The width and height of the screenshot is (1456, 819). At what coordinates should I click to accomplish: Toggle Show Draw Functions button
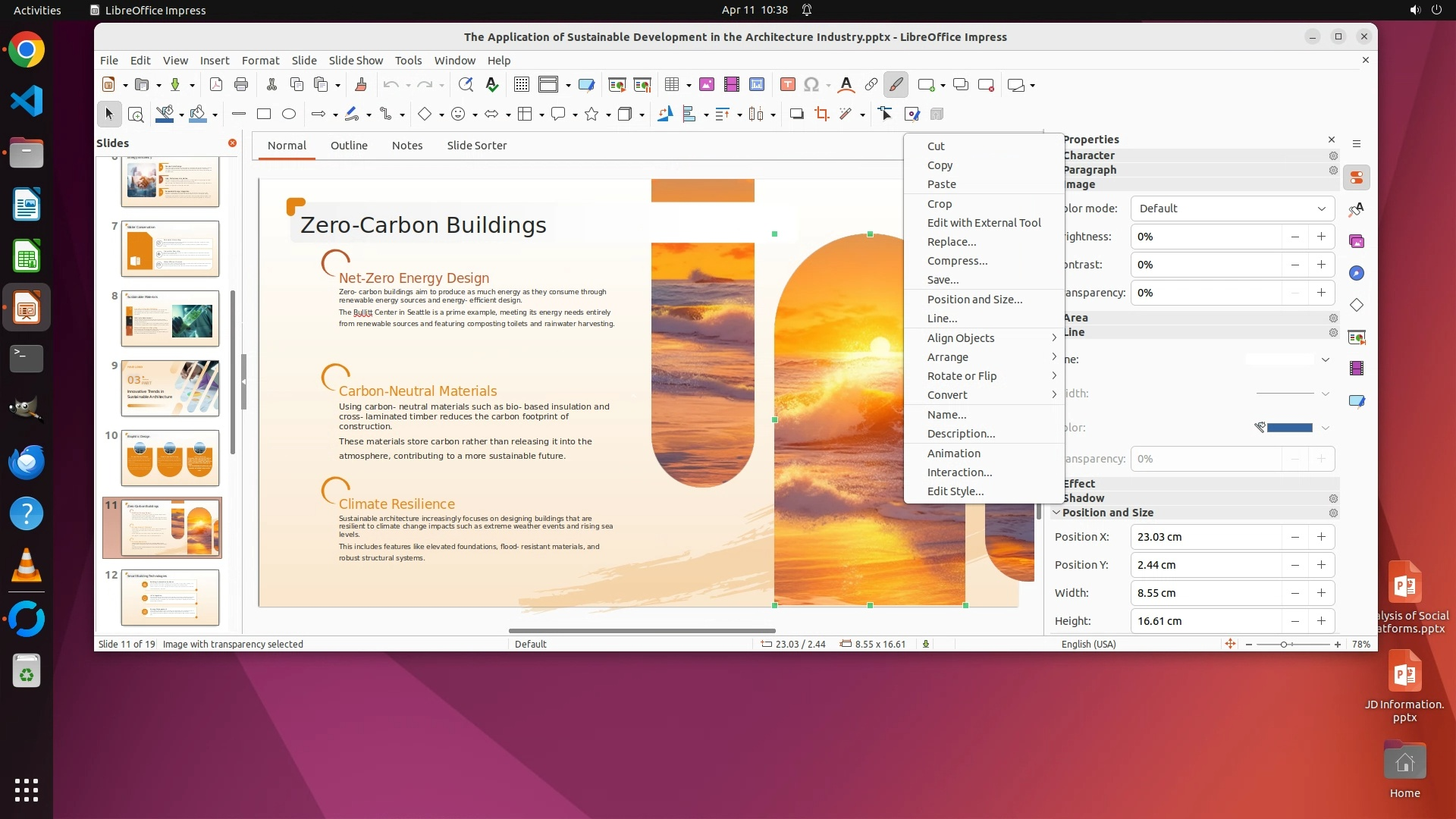pos(896,85)
